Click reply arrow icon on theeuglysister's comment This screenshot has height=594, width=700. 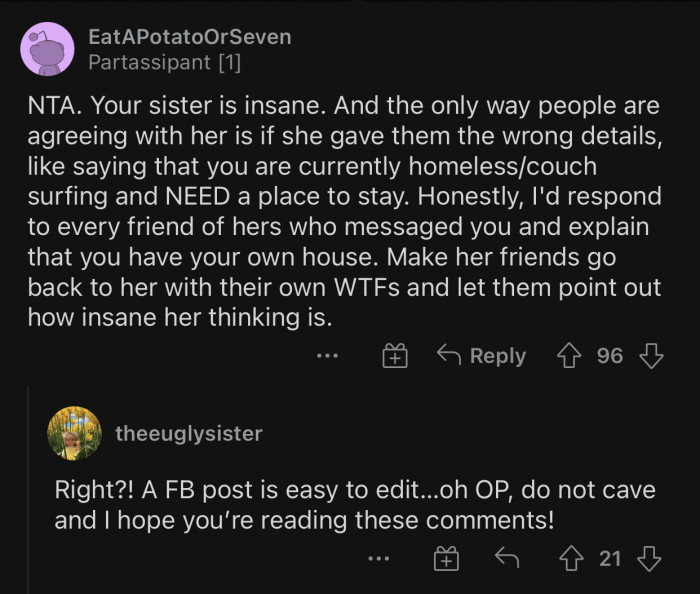[x=509, y=559]
